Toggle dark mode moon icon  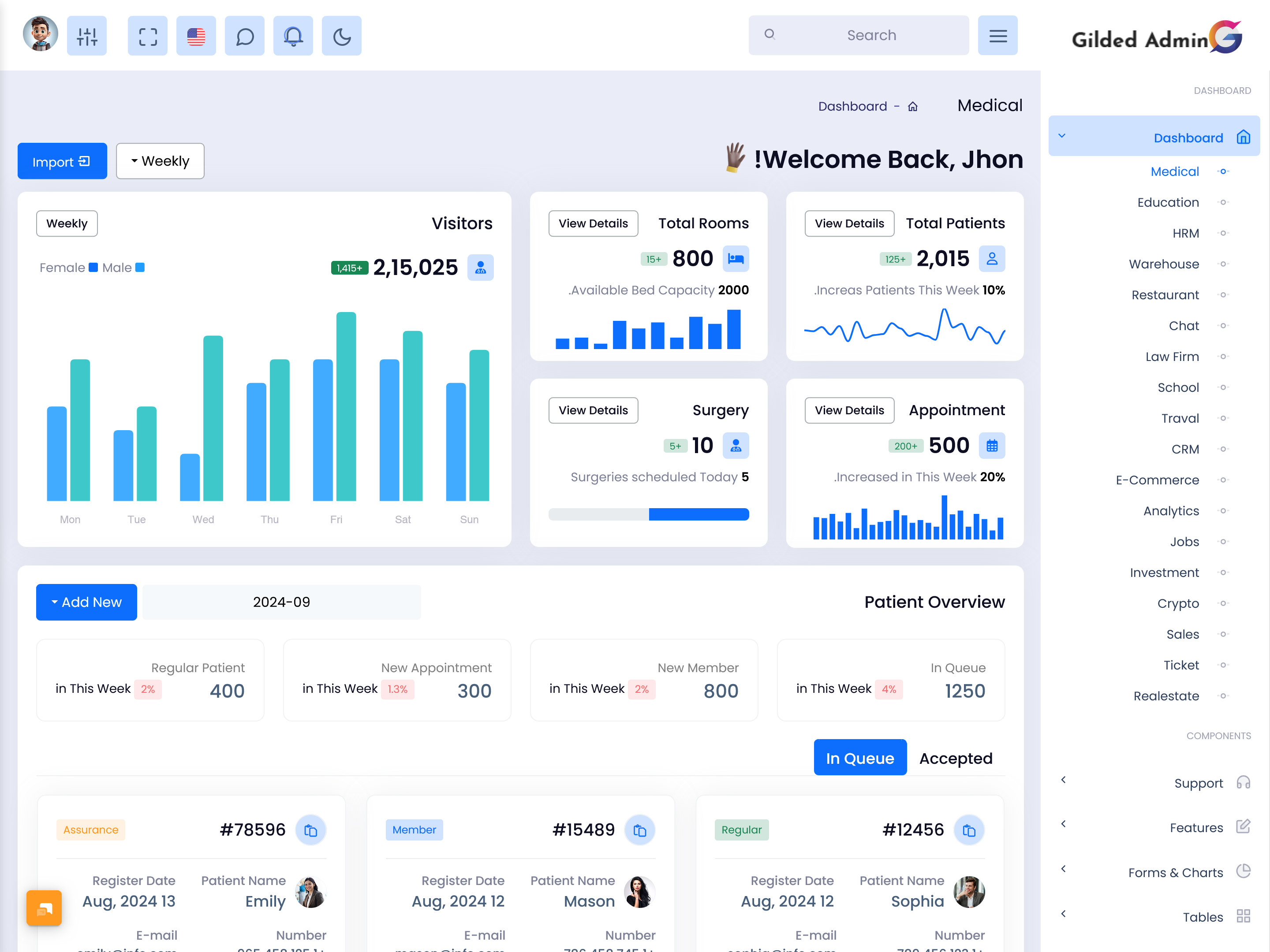(343, 36)
